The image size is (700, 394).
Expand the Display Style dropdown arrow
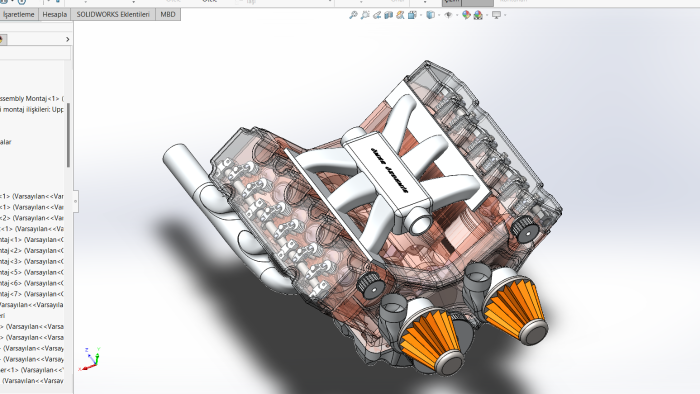[x=439, y=15]
